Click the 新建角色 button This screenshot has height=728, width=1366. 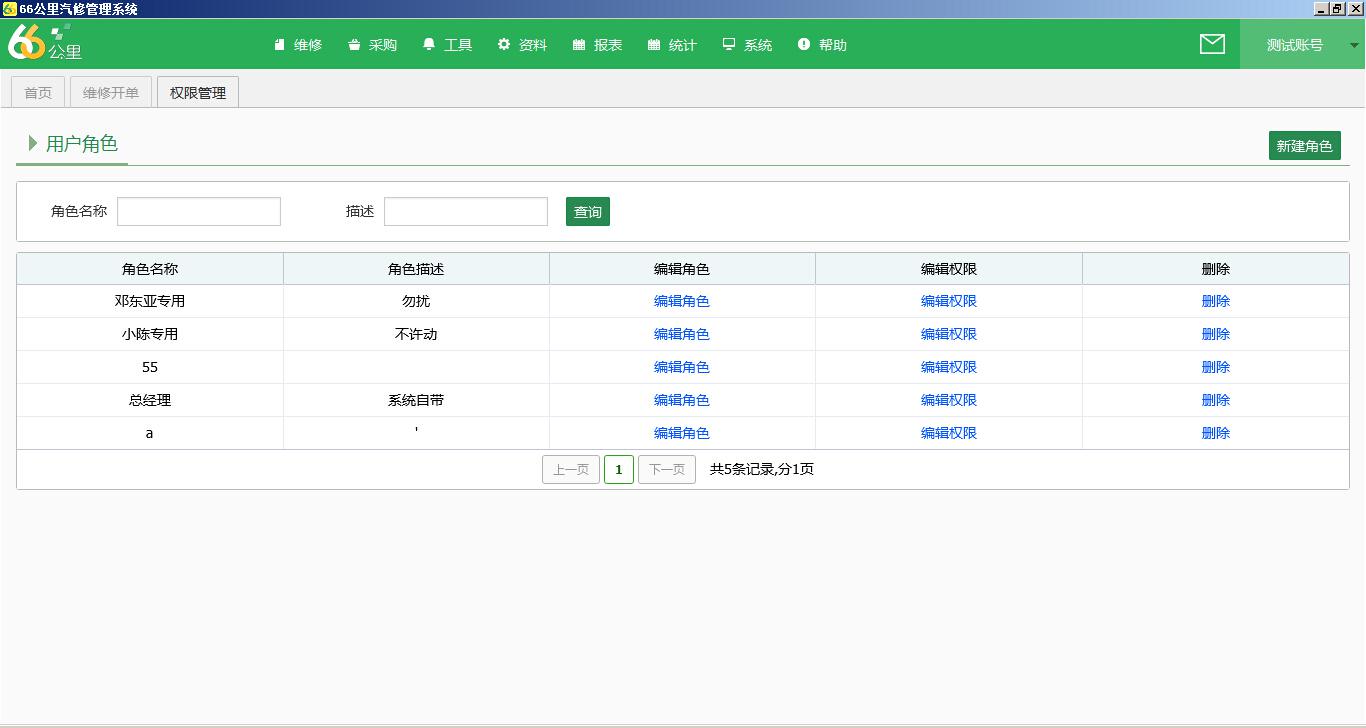1304,146
